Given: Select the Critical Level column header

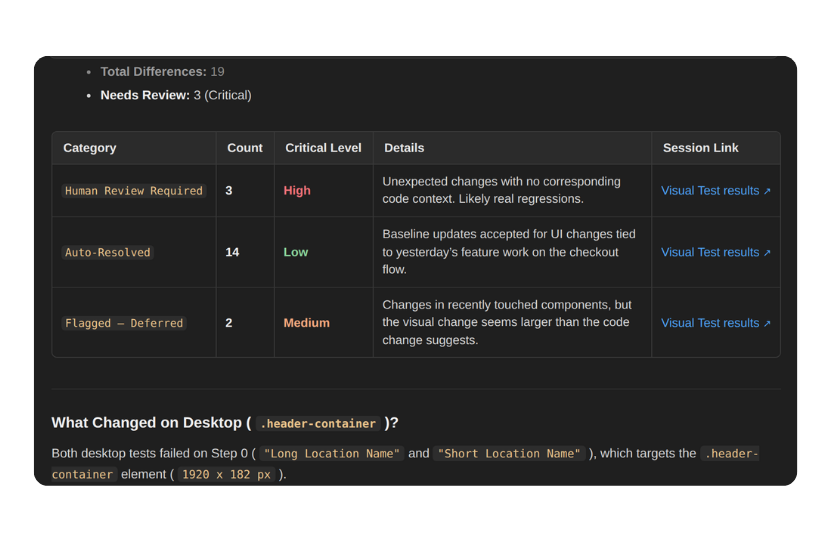Looking at the screenshot, I should coord(323,148).
